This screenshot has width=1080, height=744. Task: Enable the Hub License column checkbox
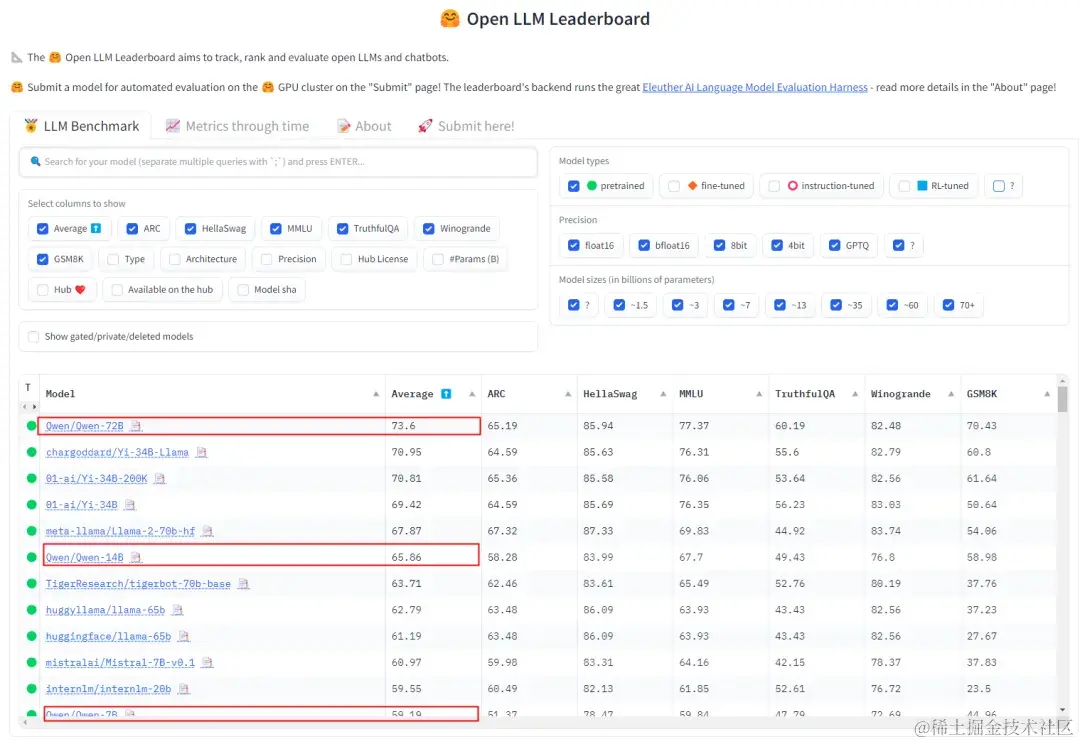(346, 259)
